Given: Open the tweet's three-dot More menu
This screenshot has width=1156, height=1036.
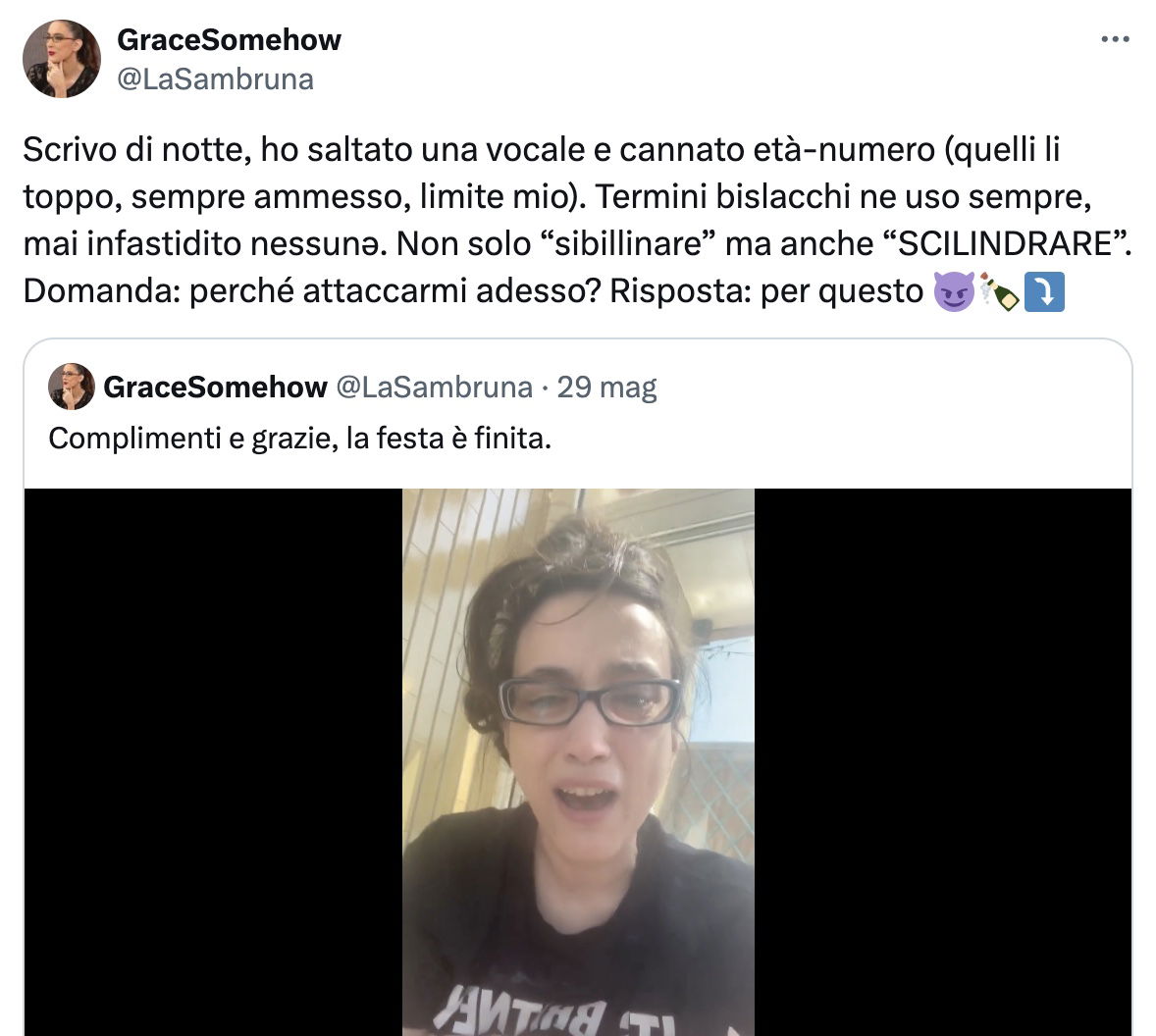Looking at the screenshot, I should (1115, 39).
